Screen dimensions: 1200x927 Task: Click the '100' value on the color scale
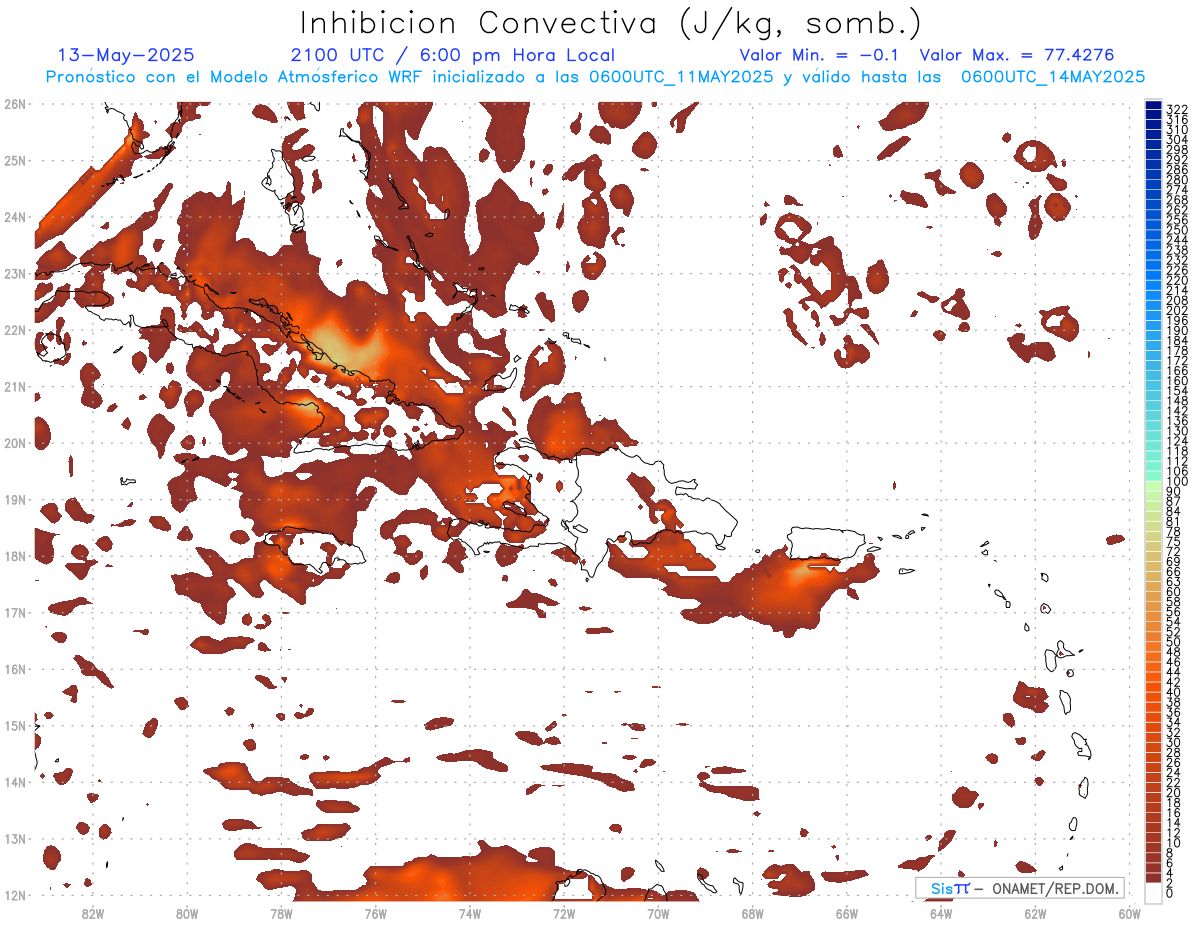[1177, 482]
